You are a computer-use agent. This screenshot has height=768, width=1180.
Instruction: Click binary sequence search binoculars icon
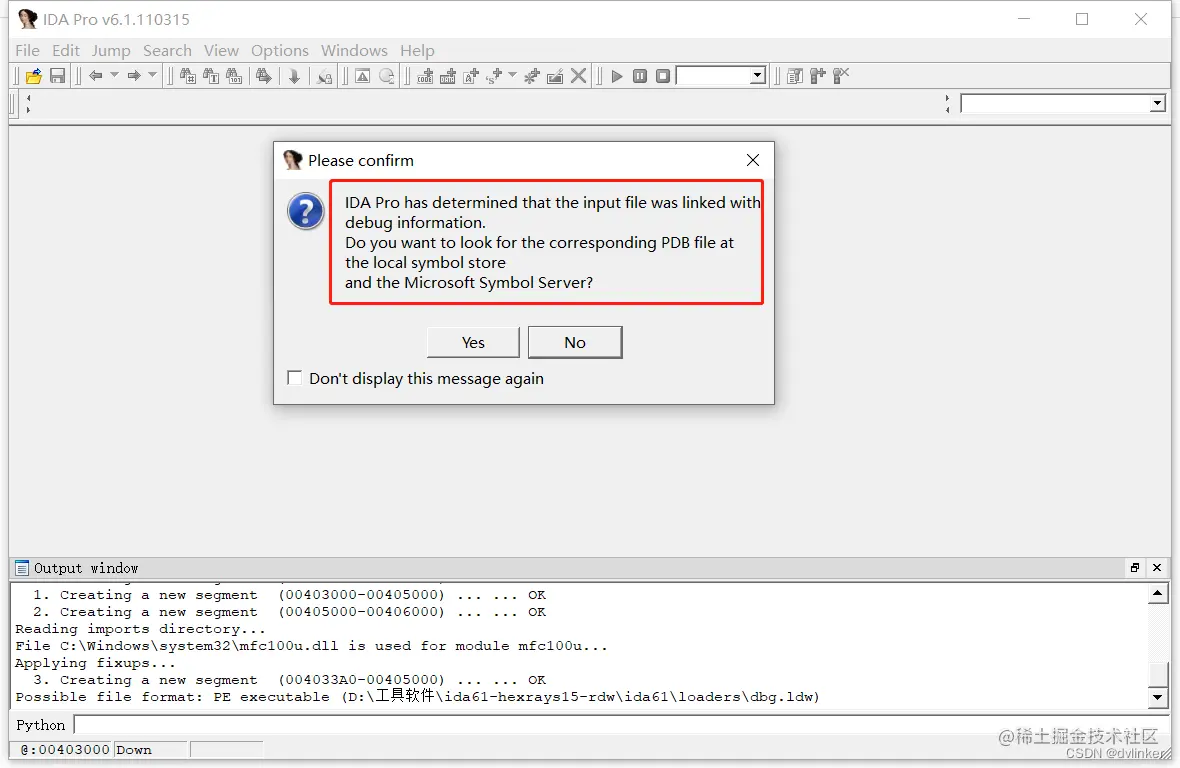235,76
